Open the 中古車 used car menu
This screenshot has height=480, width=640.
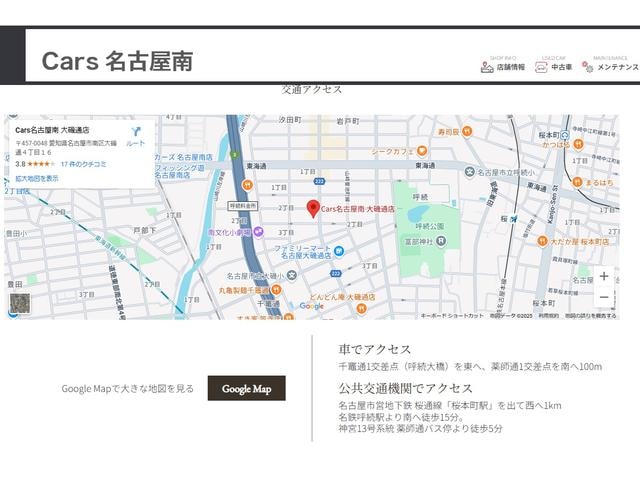(x=553, y=67)
